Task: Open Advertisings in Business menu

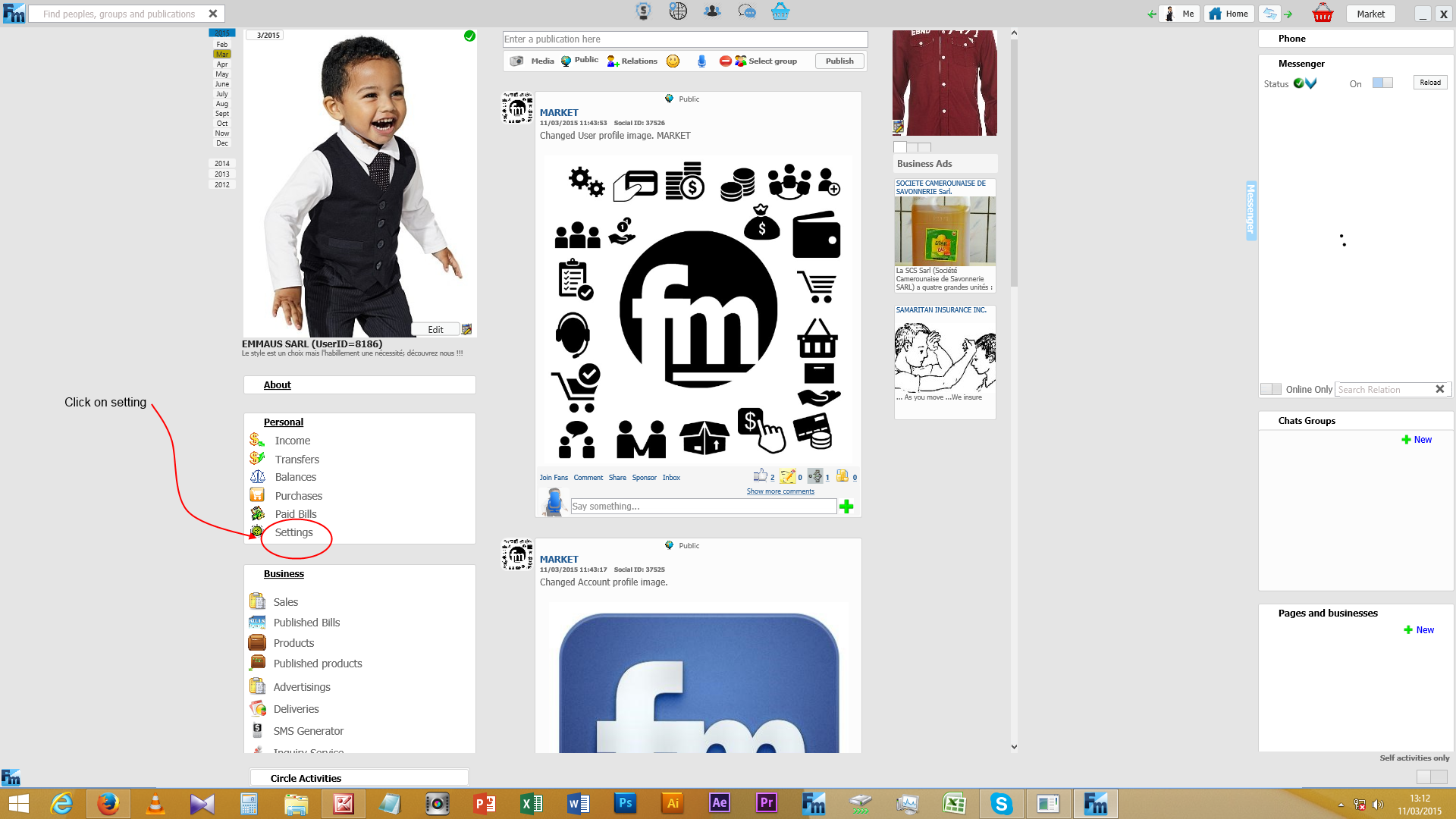Action: [x=302, y=687]
